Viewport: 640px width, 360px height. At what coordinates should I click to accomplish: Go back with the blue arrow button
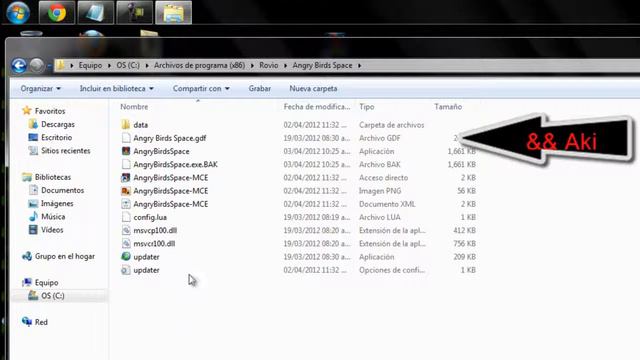point(19,65)
